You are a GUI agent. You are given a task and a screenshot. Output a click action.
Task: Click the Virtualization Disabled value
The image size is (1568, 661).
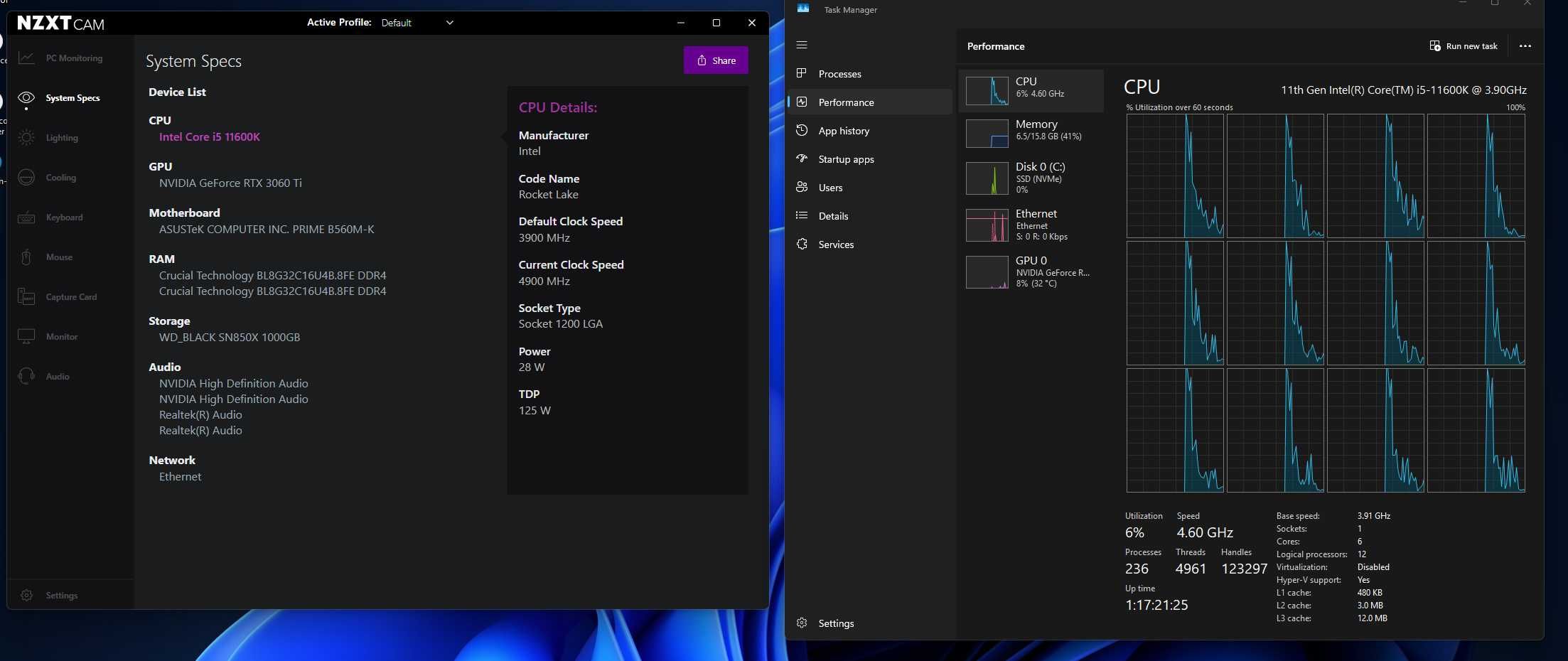click(1373, 567)
